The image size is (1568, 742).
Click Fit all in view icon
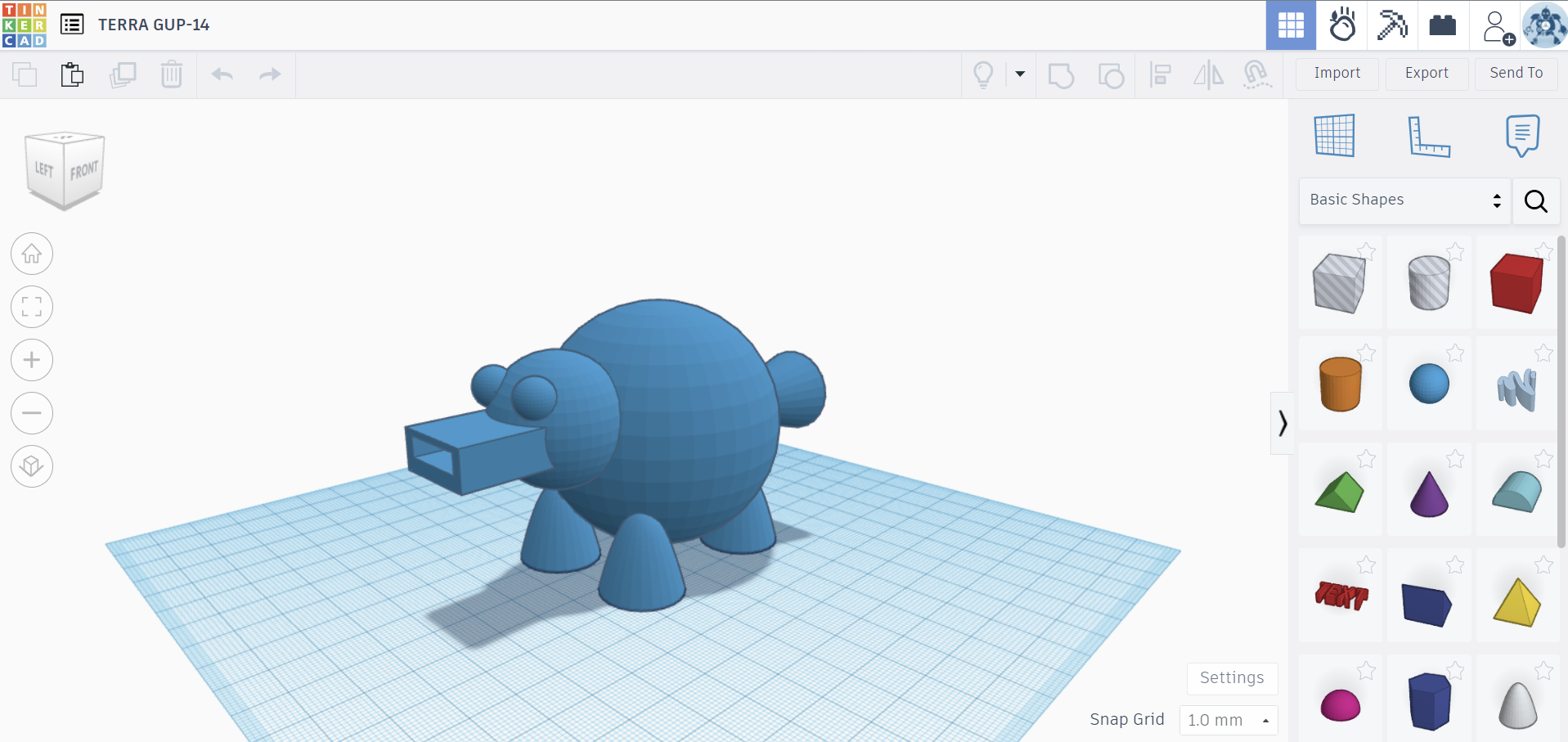coord(32,307)
